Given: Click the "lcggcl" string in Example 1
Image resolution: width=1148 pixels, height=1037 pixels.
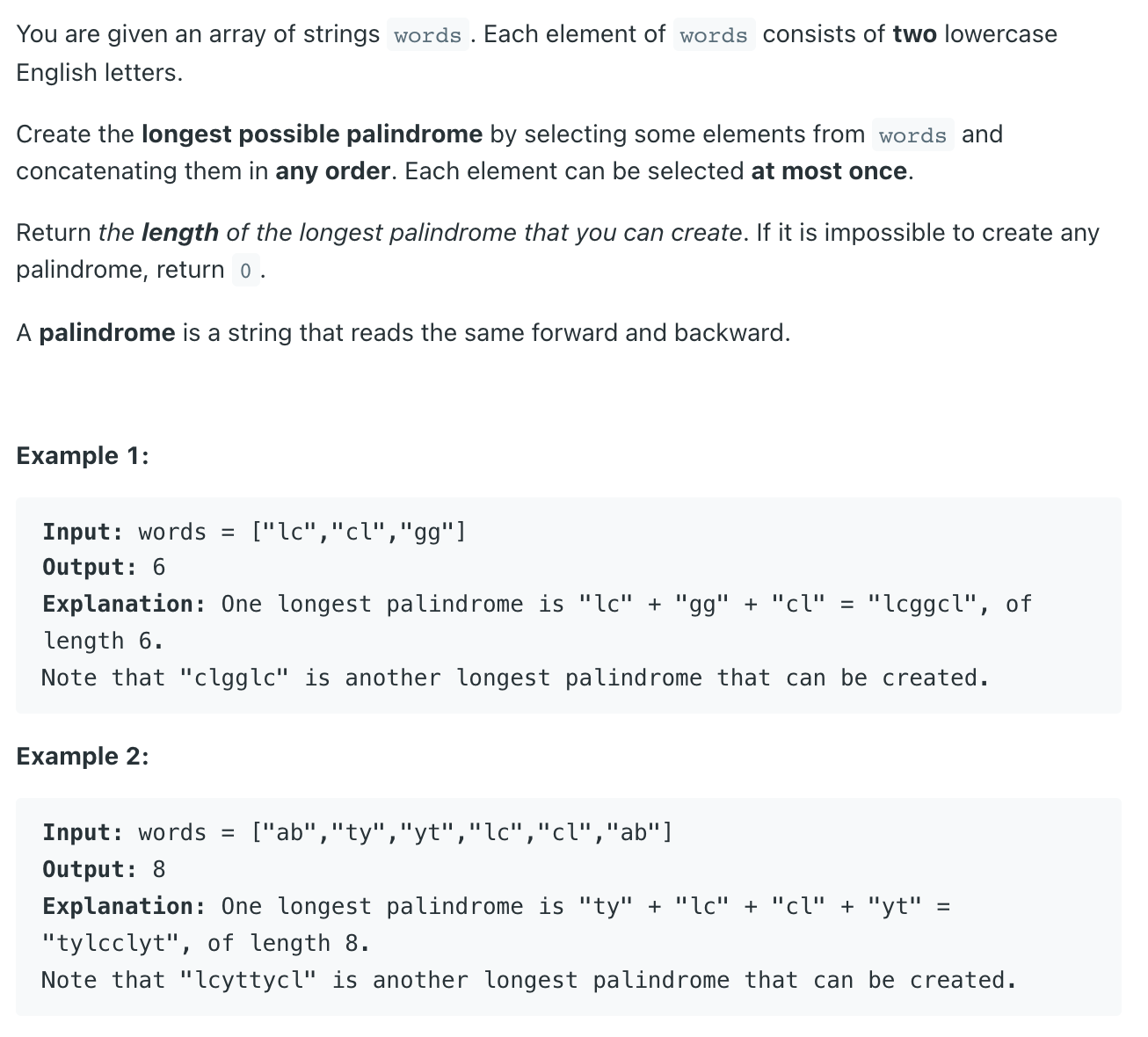Looking at the screenshot, I should pos(923,605).
